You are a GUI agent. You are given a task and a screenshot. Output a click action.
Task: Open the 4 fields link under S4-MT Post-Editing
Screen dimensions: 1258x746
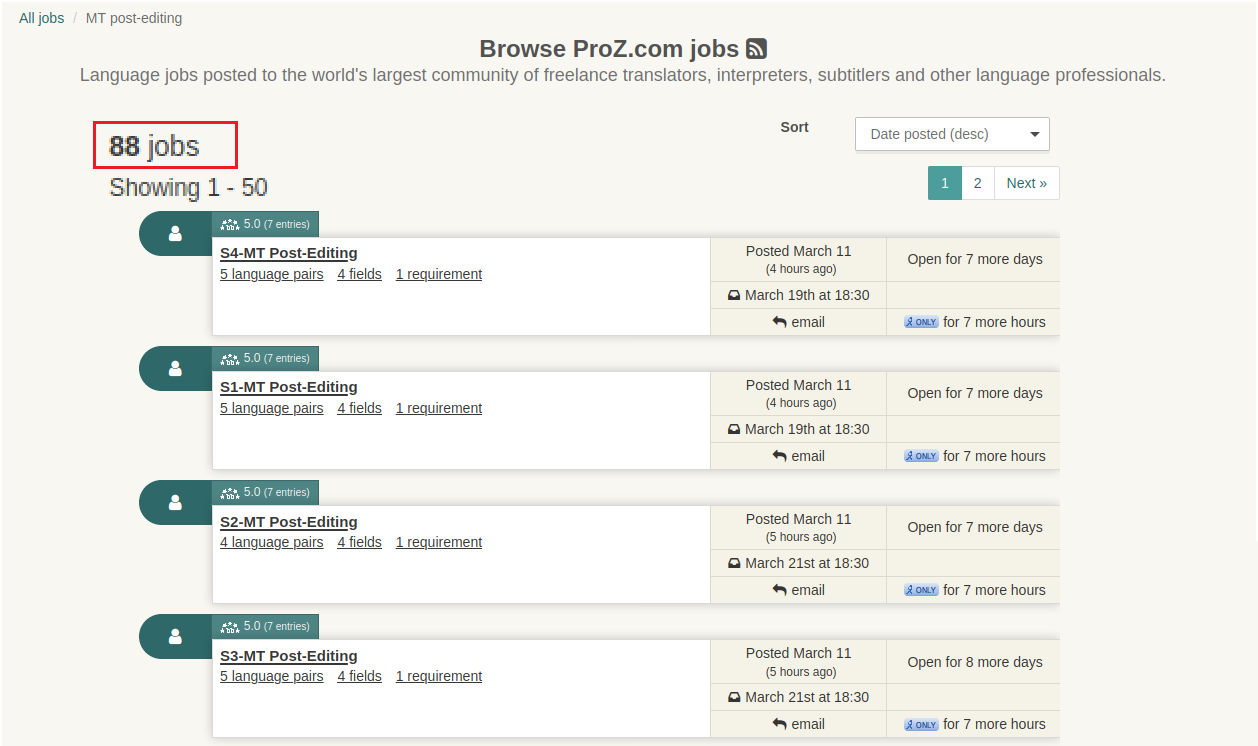(359, 274)
